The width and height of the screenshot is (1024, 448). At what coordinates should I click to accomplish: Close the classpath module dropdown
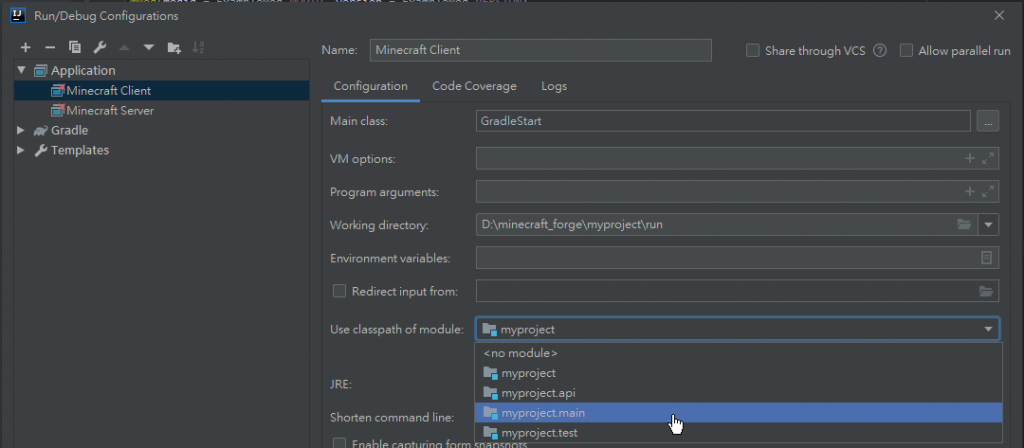click(x=988, y=329)
